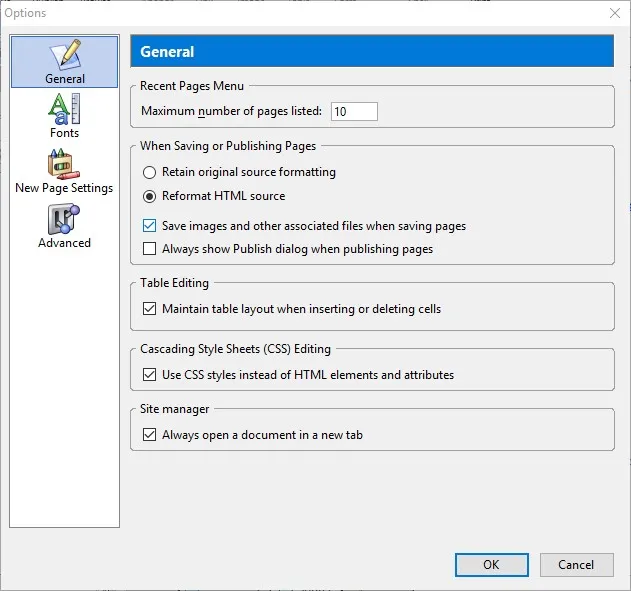Click 'Maximum number of pages listed' label
The image size is (631, 591).
pos(231,111)
